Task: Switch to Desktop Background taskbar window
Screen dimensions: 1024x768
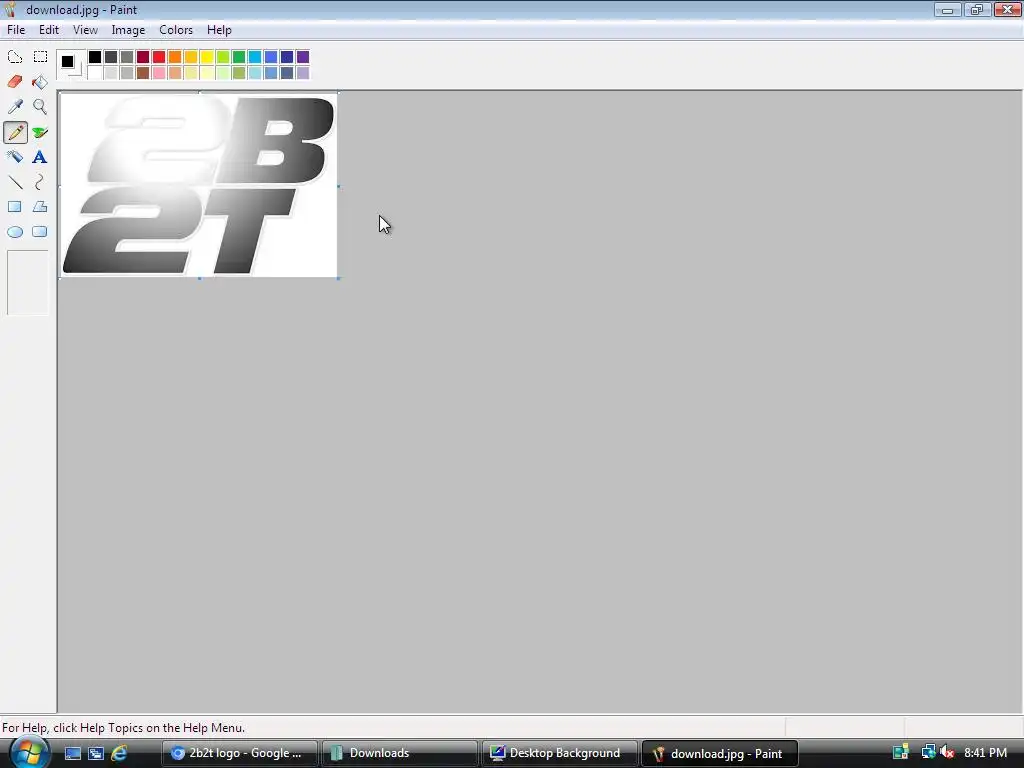Action: (559, 753)
